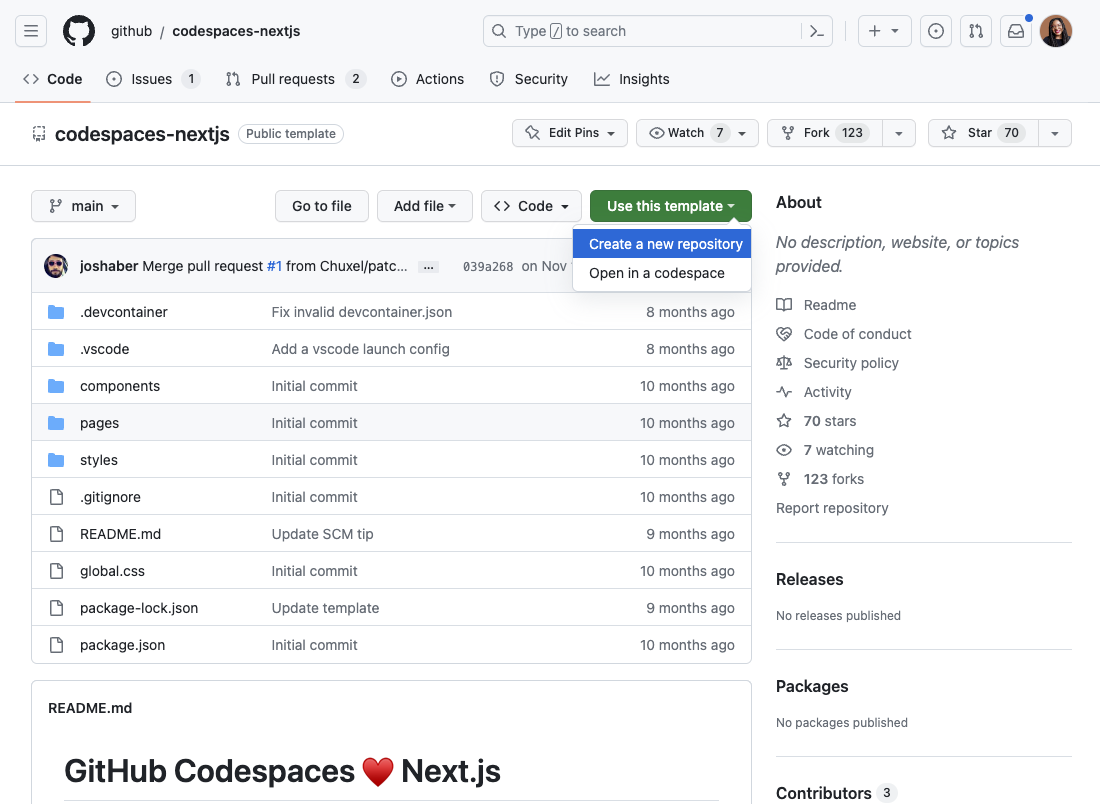Viewport: 1100px width, 804px height.
Task: Open the notifications inbox
Action: click(1016, 31)
